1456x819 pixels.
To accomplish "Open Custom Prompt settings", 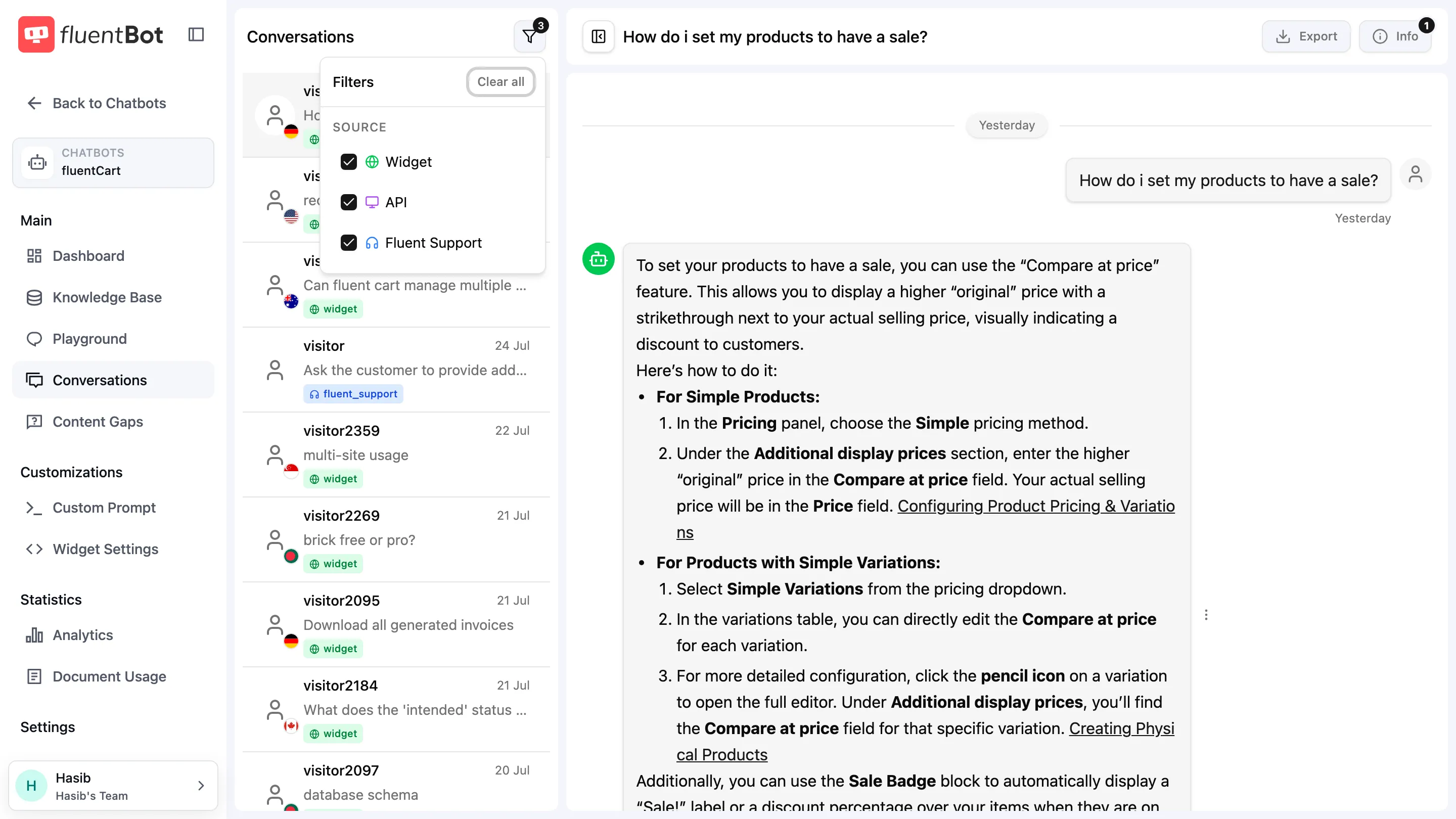I will coord(113,508).
